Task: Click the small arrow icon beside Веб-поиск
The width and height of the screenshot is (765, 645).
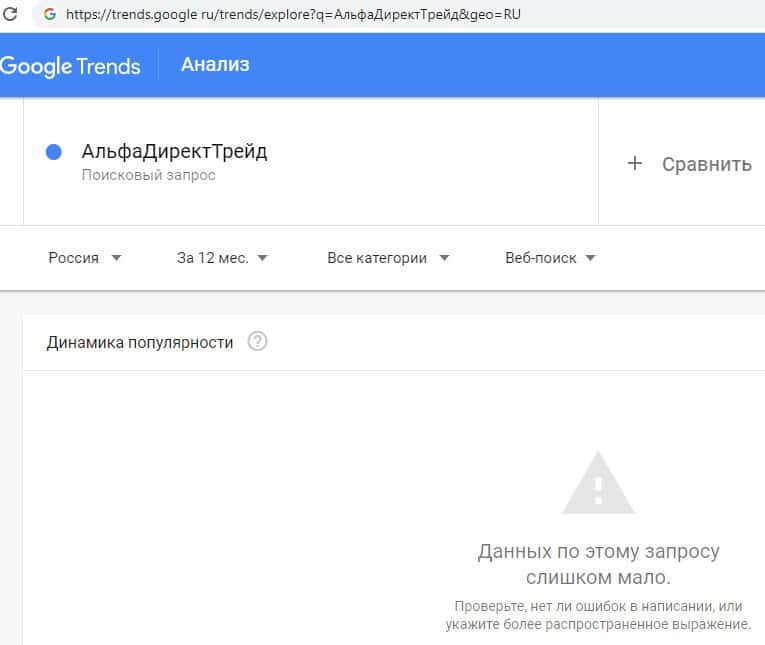Action: tap(590, 258)
